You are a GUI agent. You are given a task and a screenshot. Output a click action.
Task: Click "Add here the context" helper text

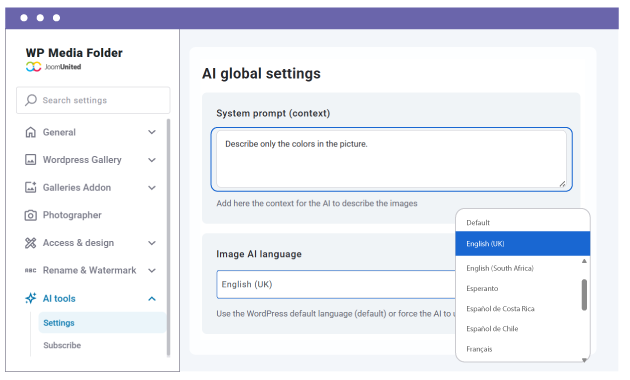(x=317, y=203)
